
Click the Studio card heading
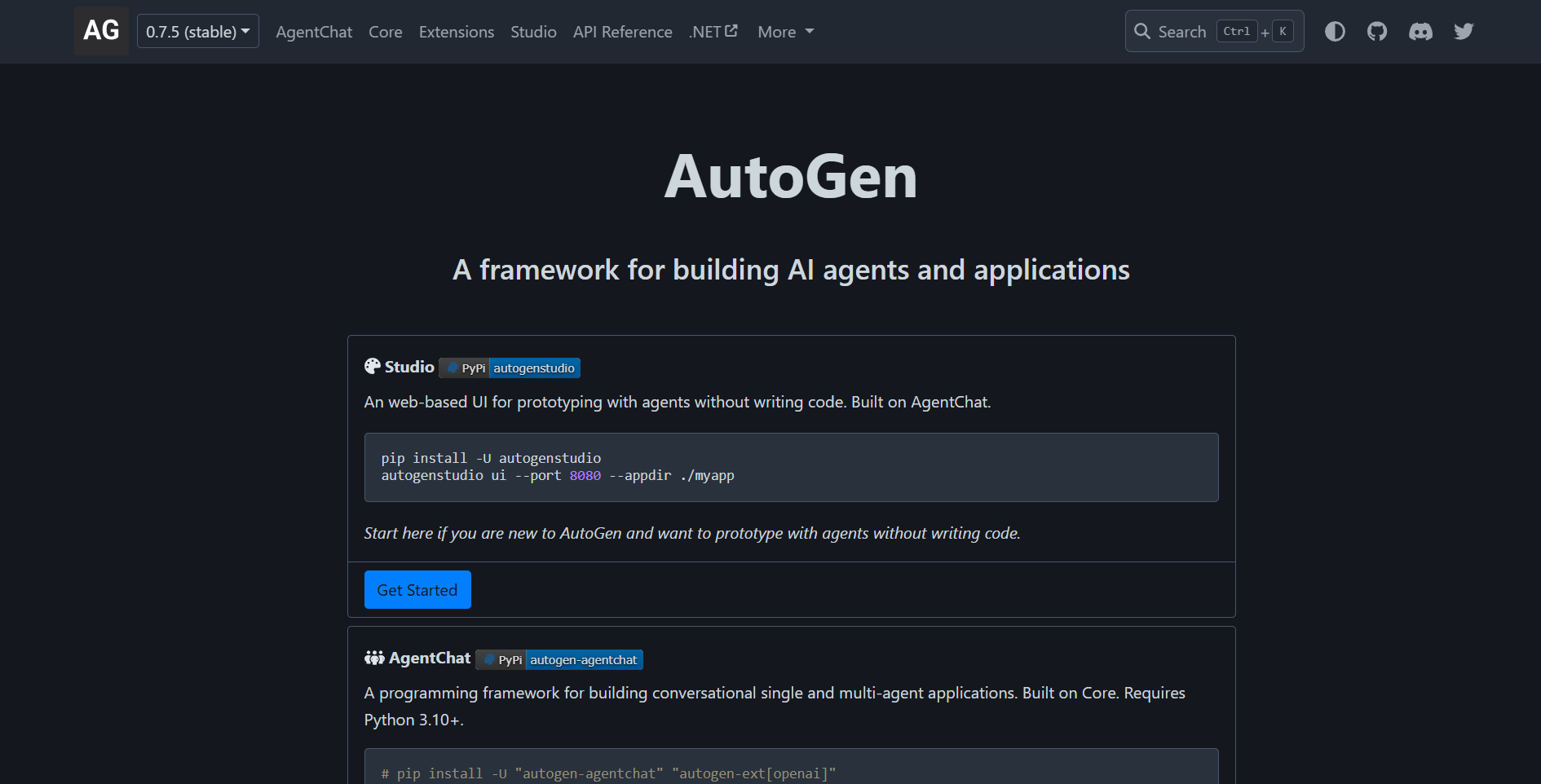[x=409, y=367]
